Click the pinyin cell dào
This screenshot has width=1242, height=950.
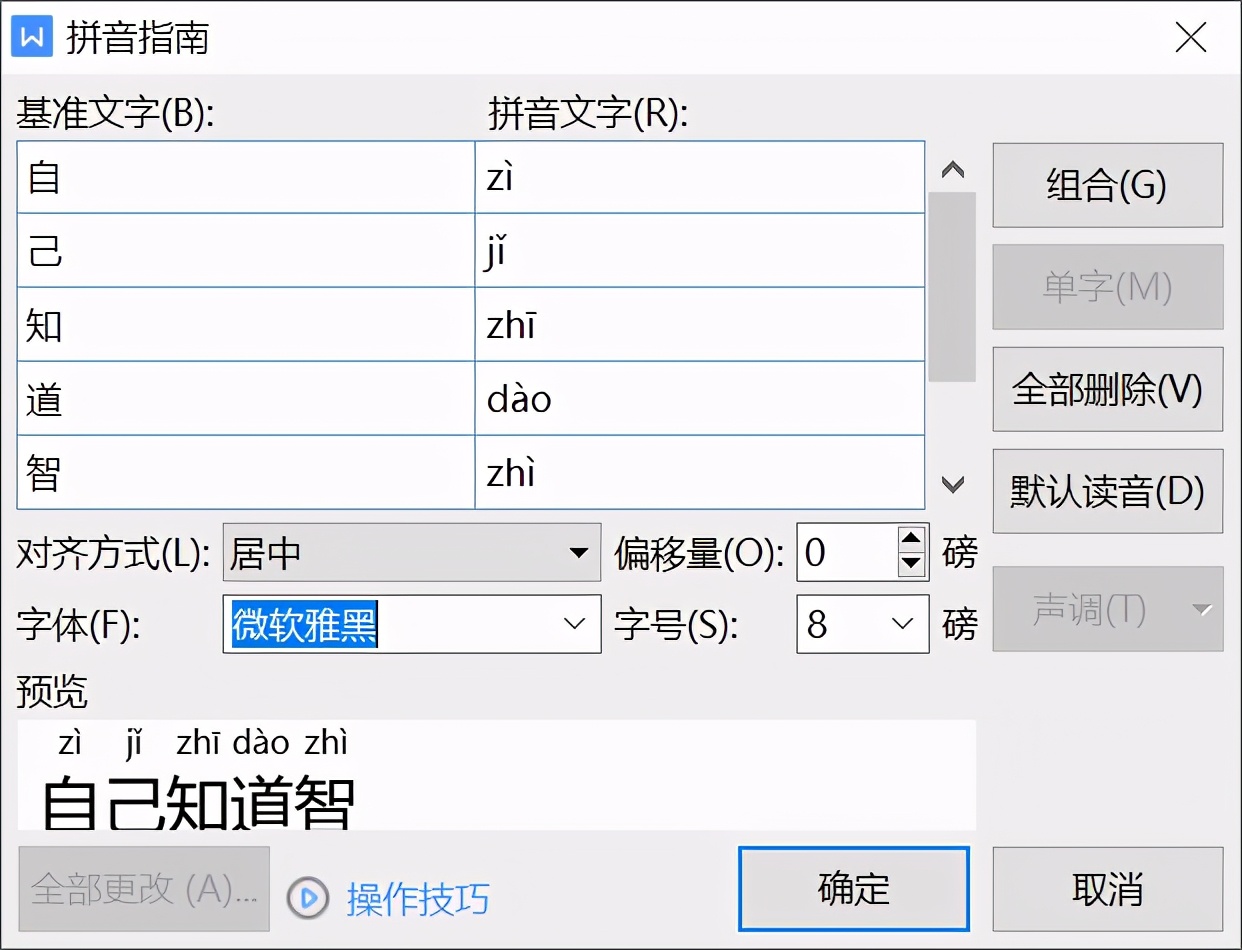700,399
